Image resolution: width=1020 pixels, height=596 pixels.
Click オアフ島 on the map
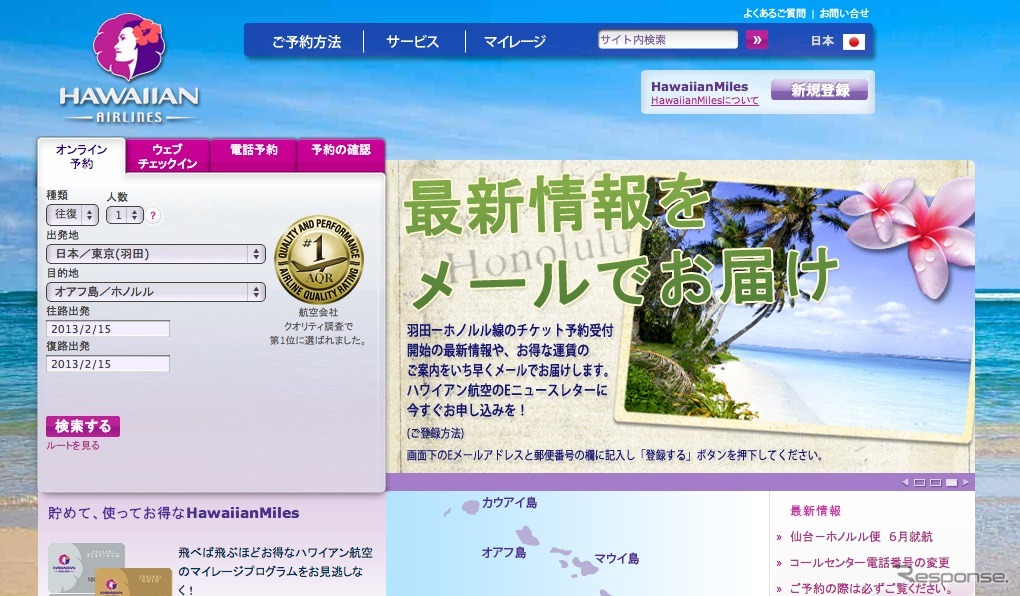[503, 552]
